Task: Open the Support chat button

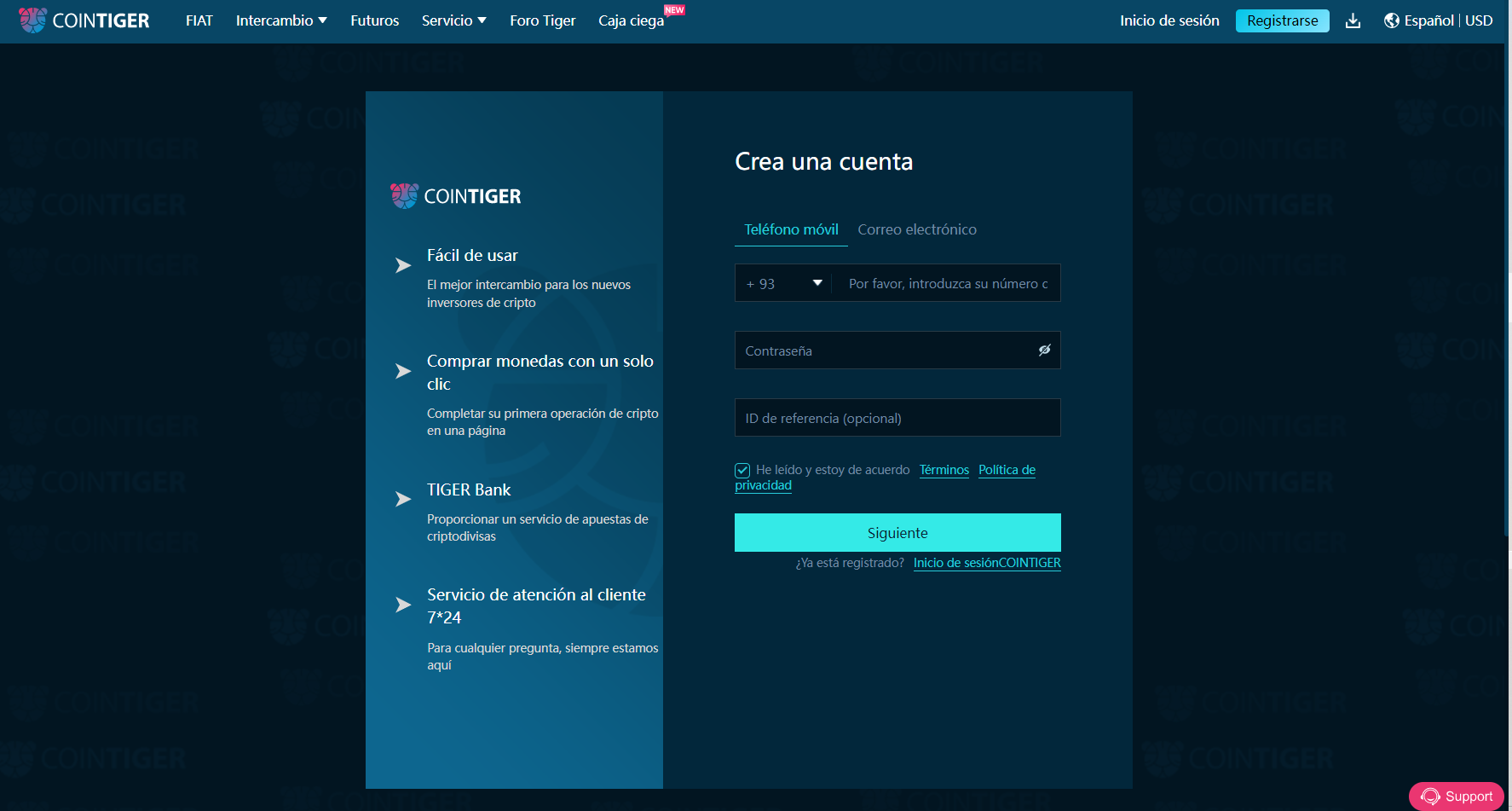Action: pyautogui.click(x=1457, y=797)
